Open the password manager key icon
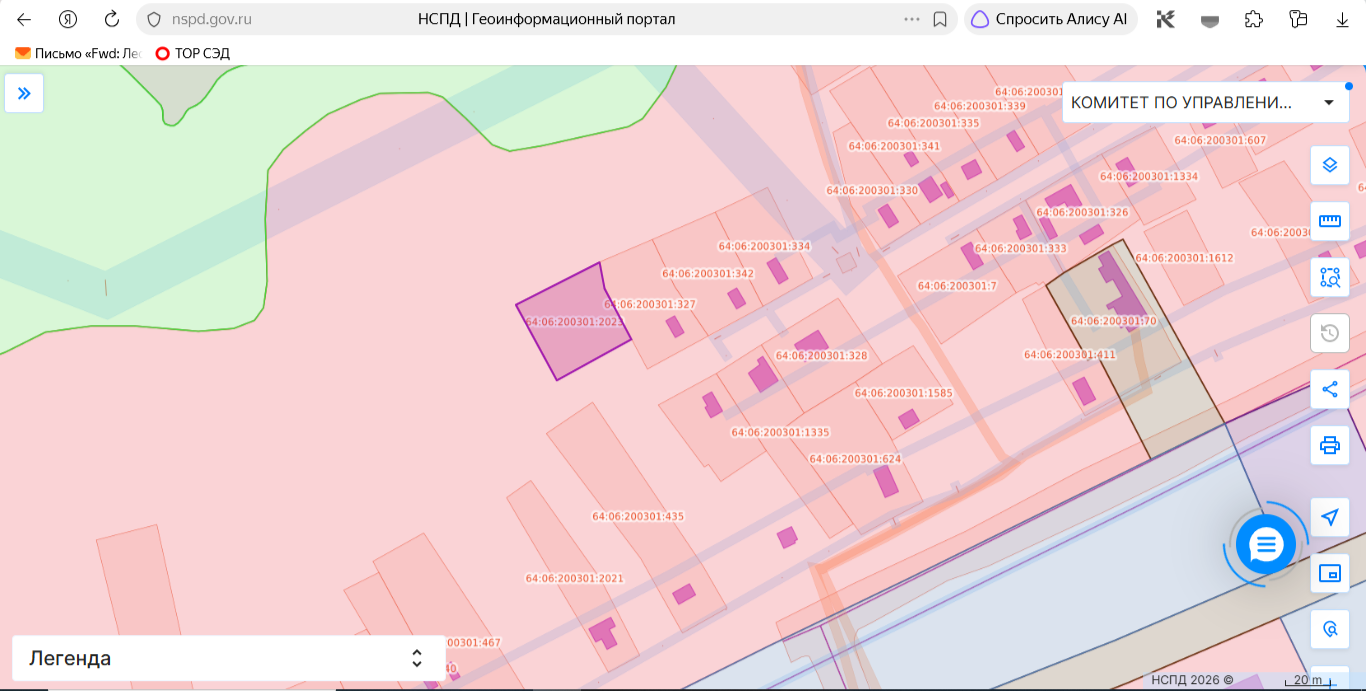 [x=1298, y=19]
